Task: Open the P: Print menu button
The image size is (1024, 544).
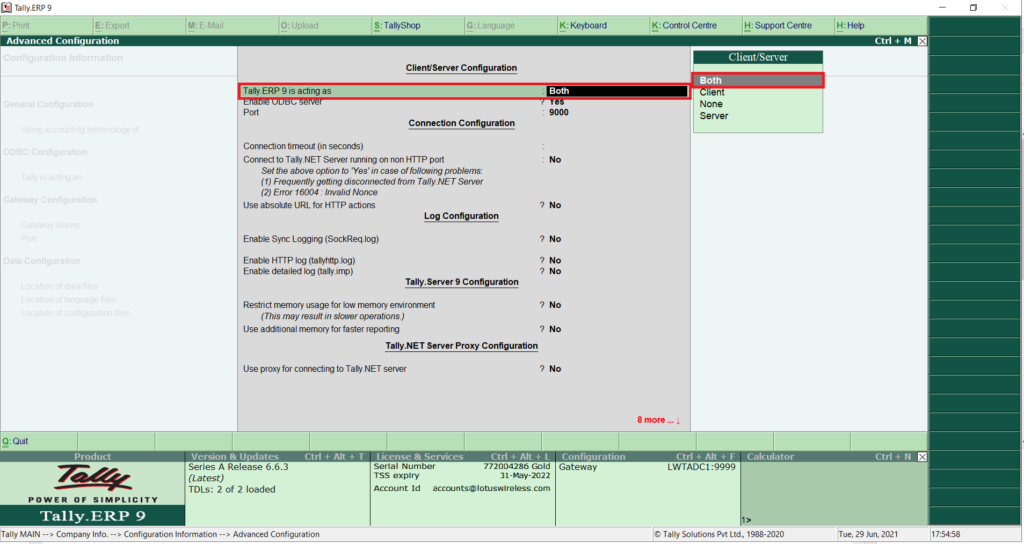Action: (x=46, y=25)
